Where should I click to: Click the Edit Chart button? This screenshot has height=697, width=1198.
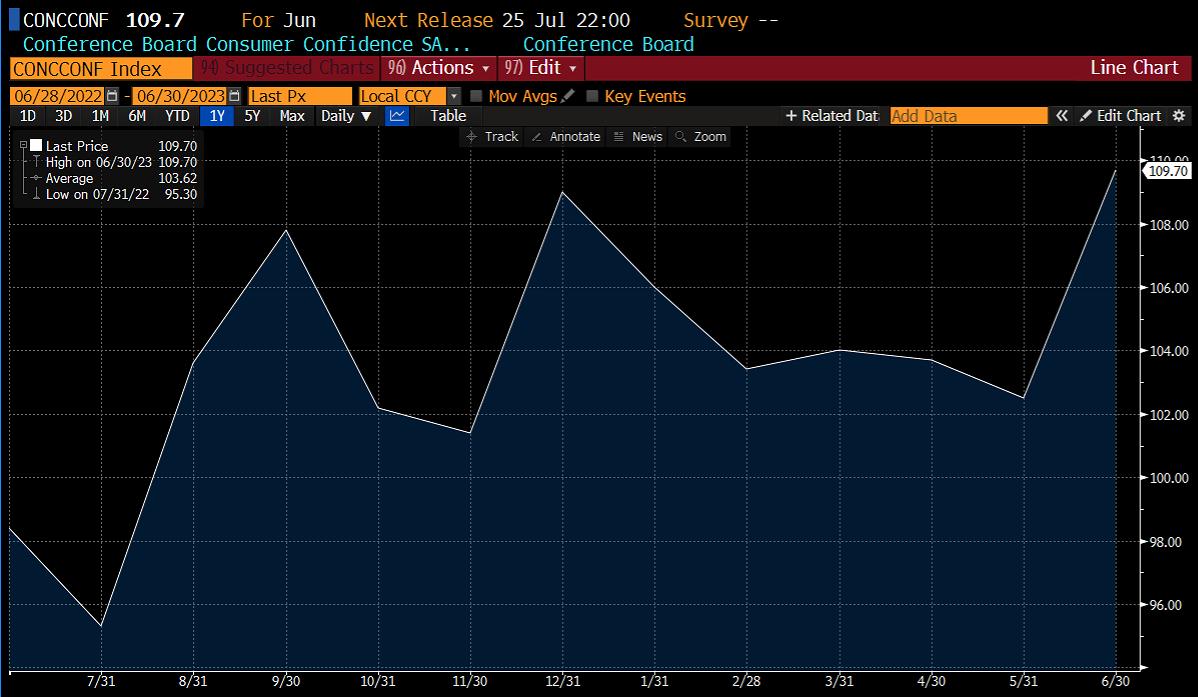click(1120, 115)
